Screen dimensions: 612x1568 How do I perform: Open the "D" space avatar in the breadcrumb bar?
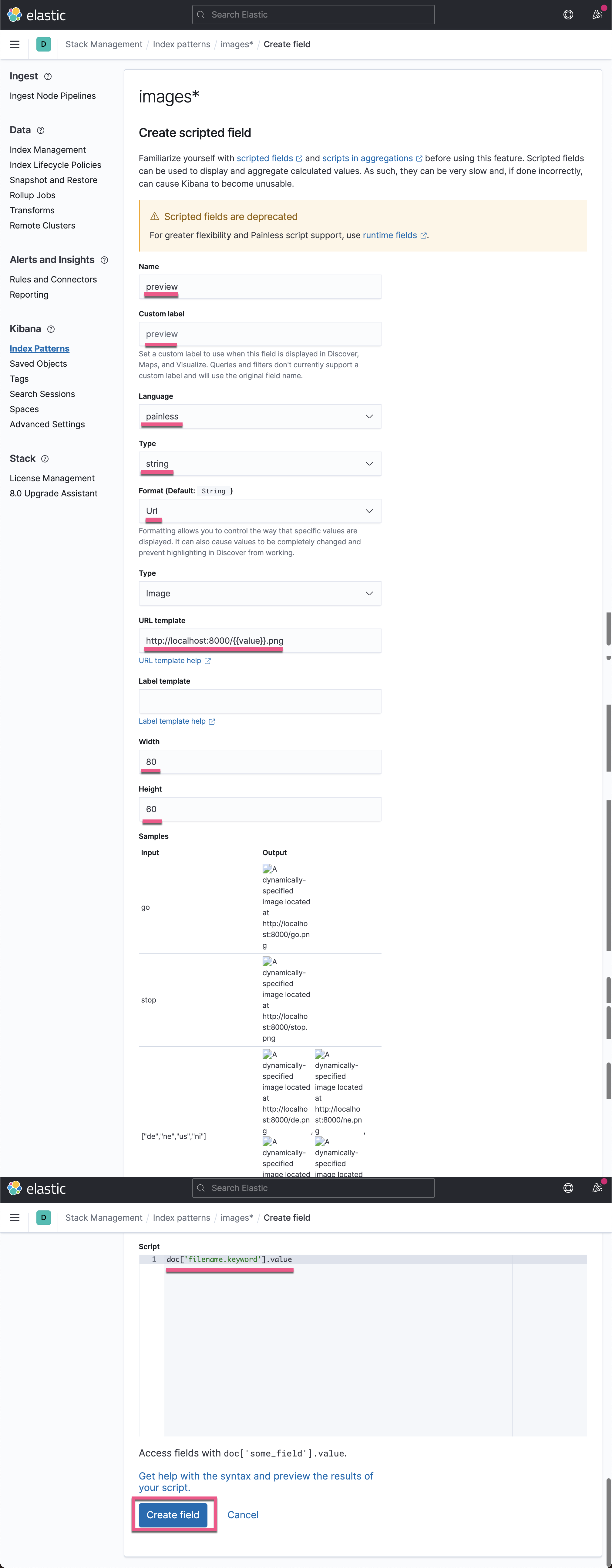click(43, 44)
